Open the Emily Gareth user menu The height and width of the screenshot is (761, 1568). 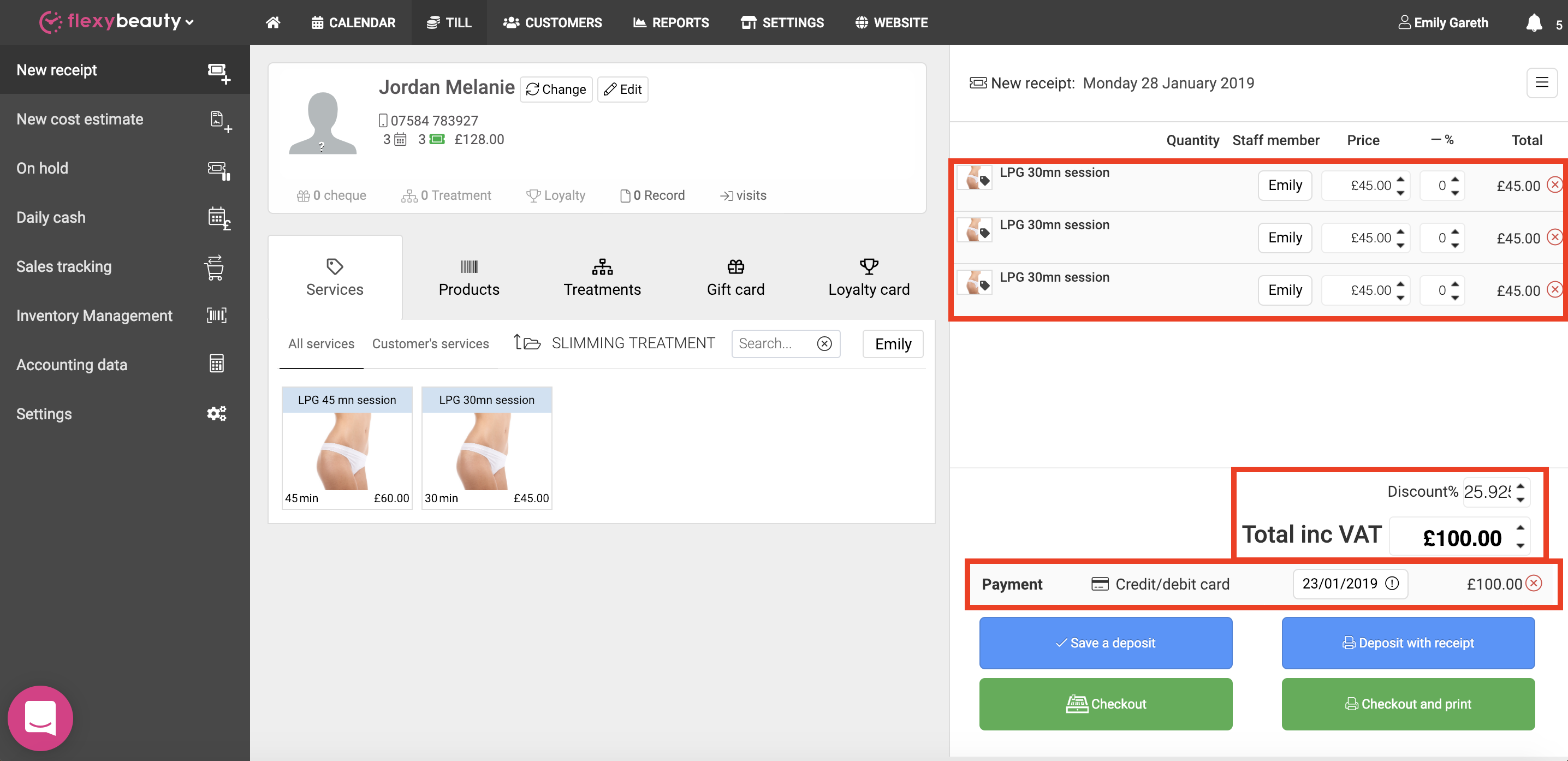point(1442,22)
